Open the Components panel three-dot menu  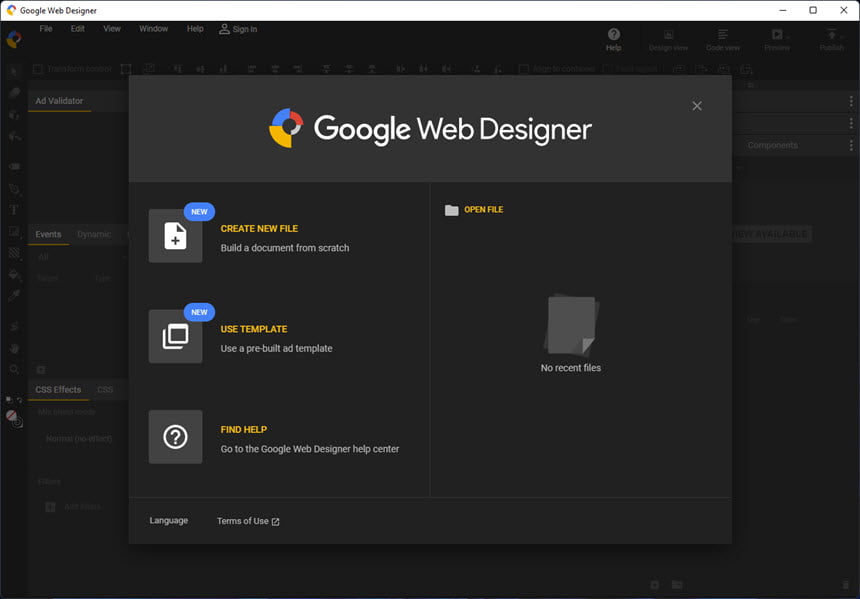tap(851, 145)
